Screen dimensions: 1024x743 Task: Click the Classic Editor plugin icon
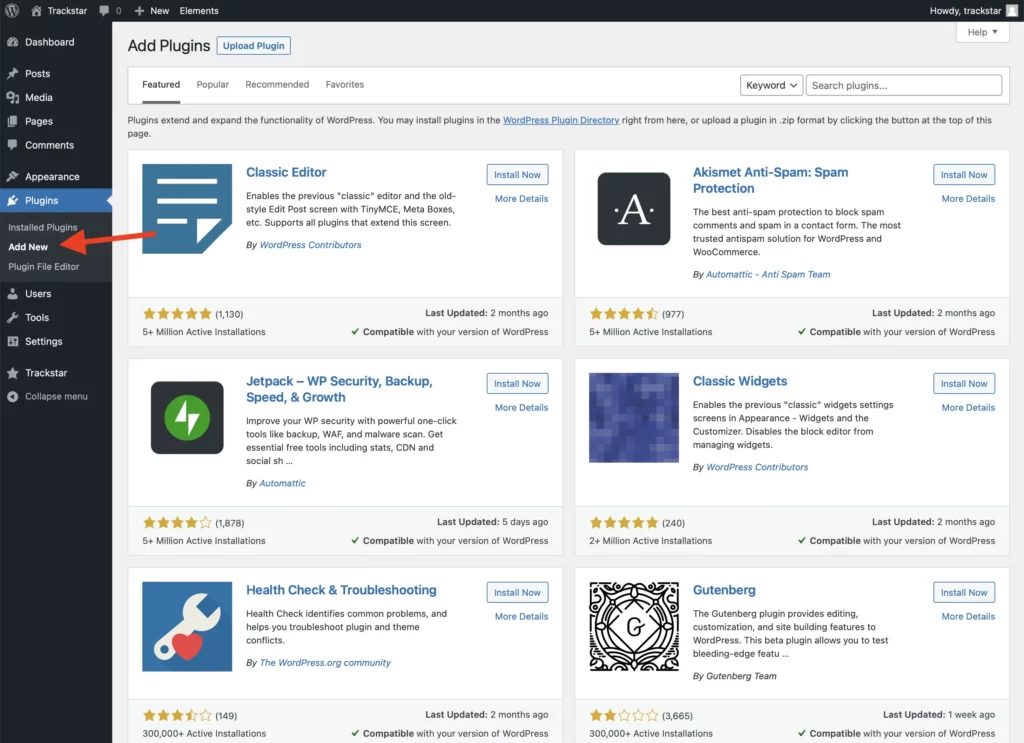tap(187, 208)
